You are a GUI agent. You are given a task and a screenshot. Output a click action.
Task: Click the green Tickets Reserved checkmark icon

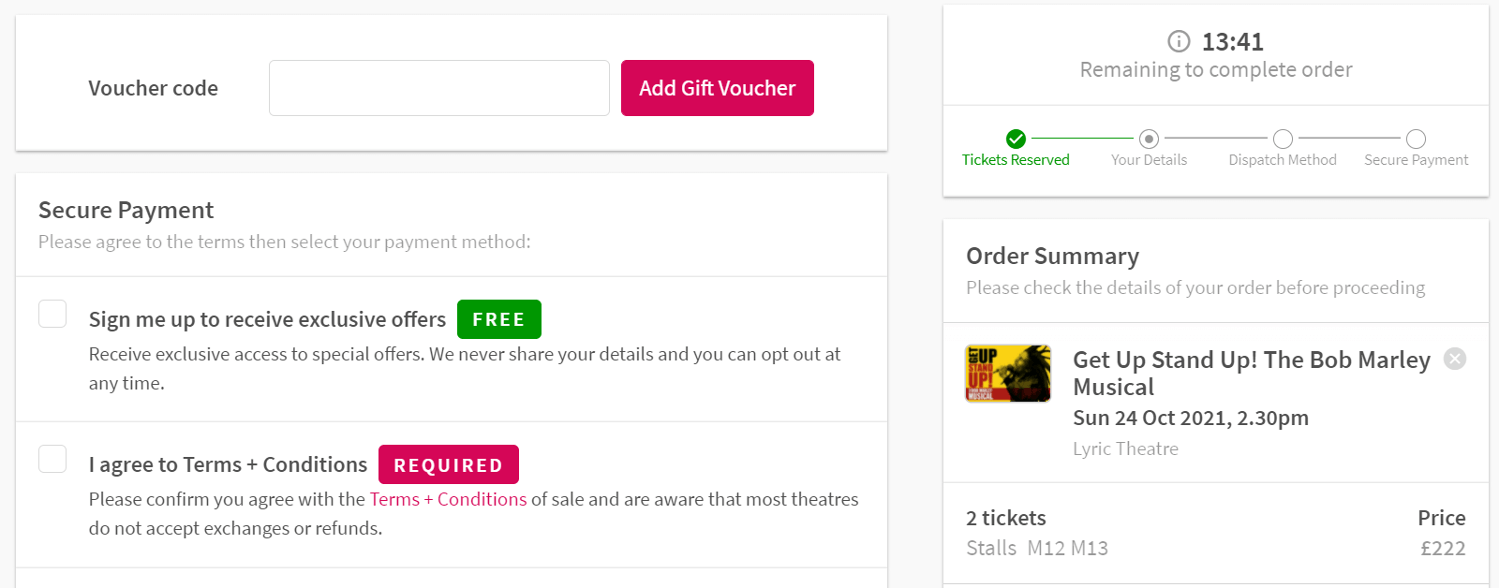click(1016, 139)
